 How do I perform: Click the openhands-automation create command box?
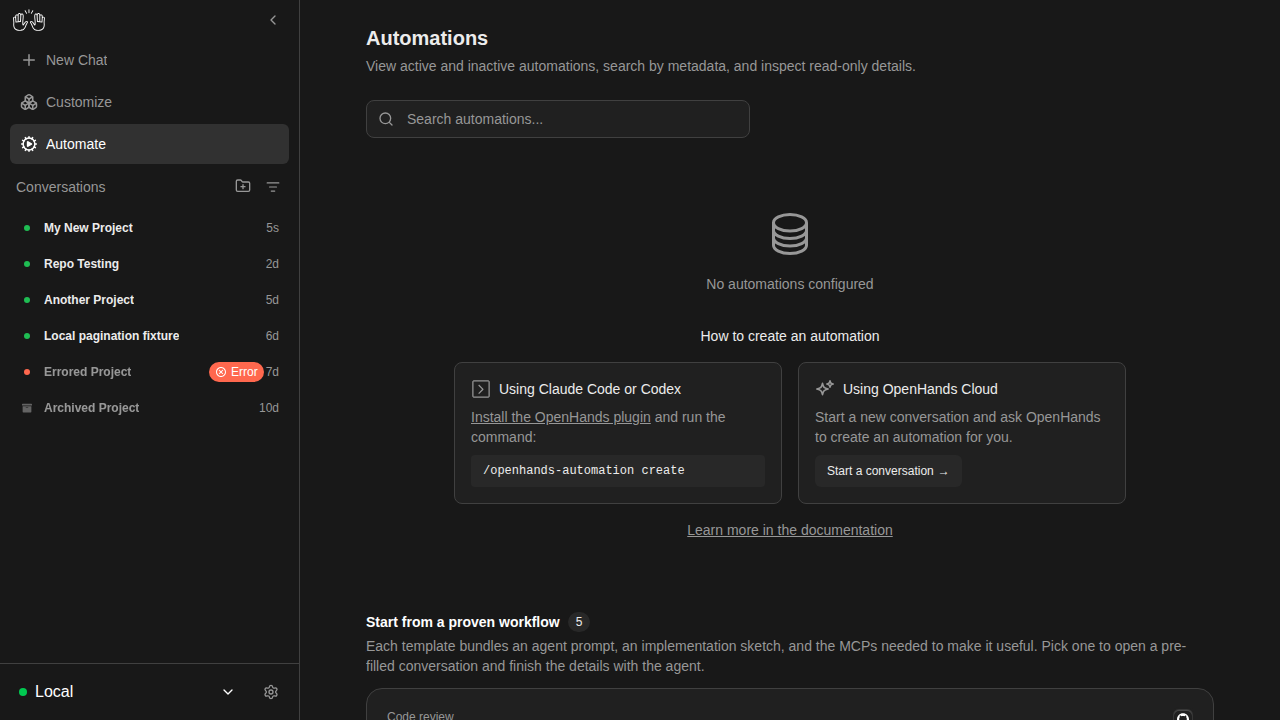[618, 471]
